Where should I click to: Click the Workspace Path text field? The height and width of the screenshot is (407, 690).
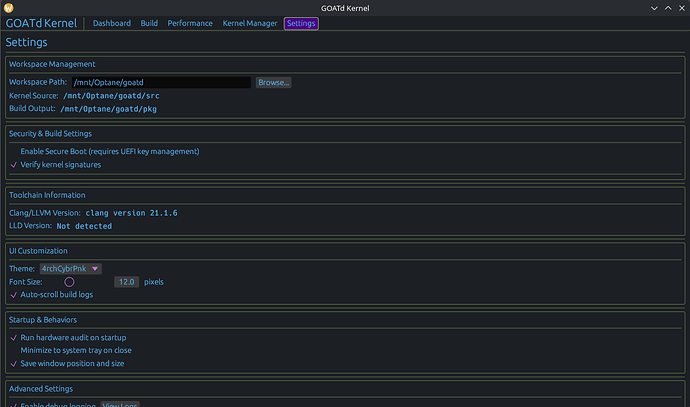(x=160, y=82)
